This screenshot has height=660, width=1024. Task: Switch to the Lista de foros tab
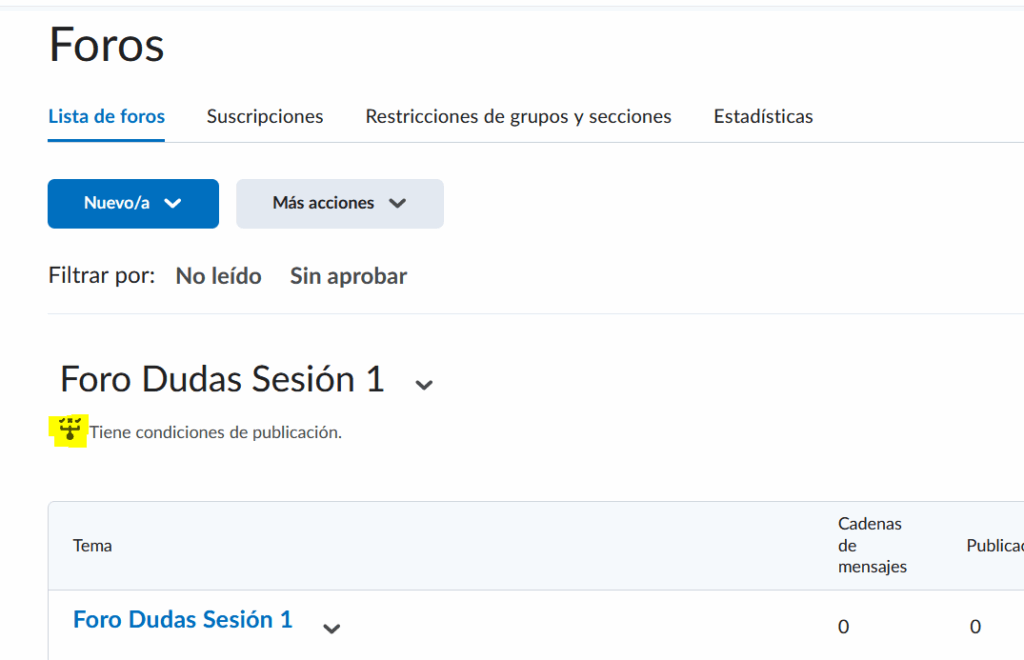click(107, 116)
